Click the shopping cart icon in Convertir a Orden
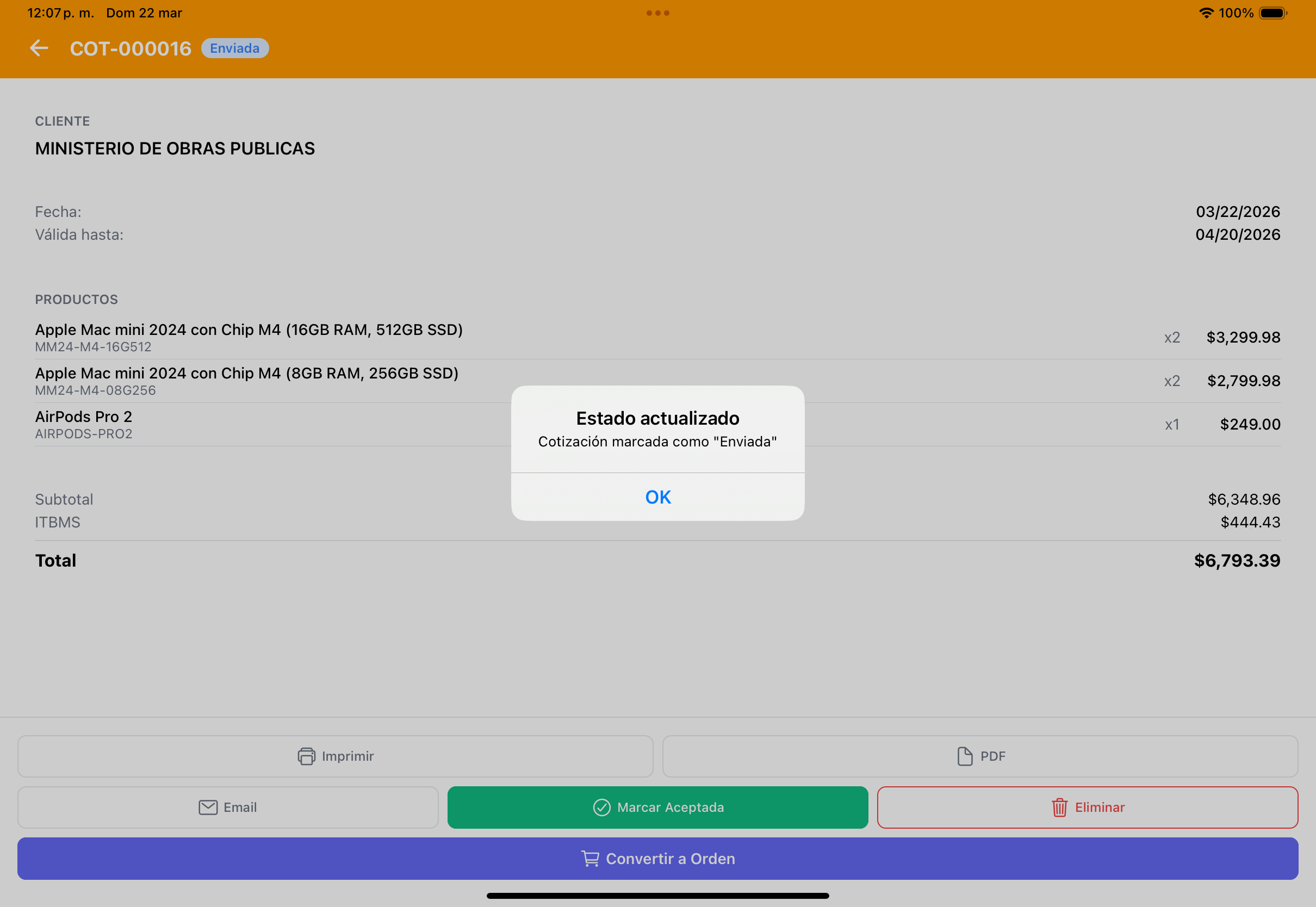Viewport: 1316px width, 907px height. click(591, 859)
